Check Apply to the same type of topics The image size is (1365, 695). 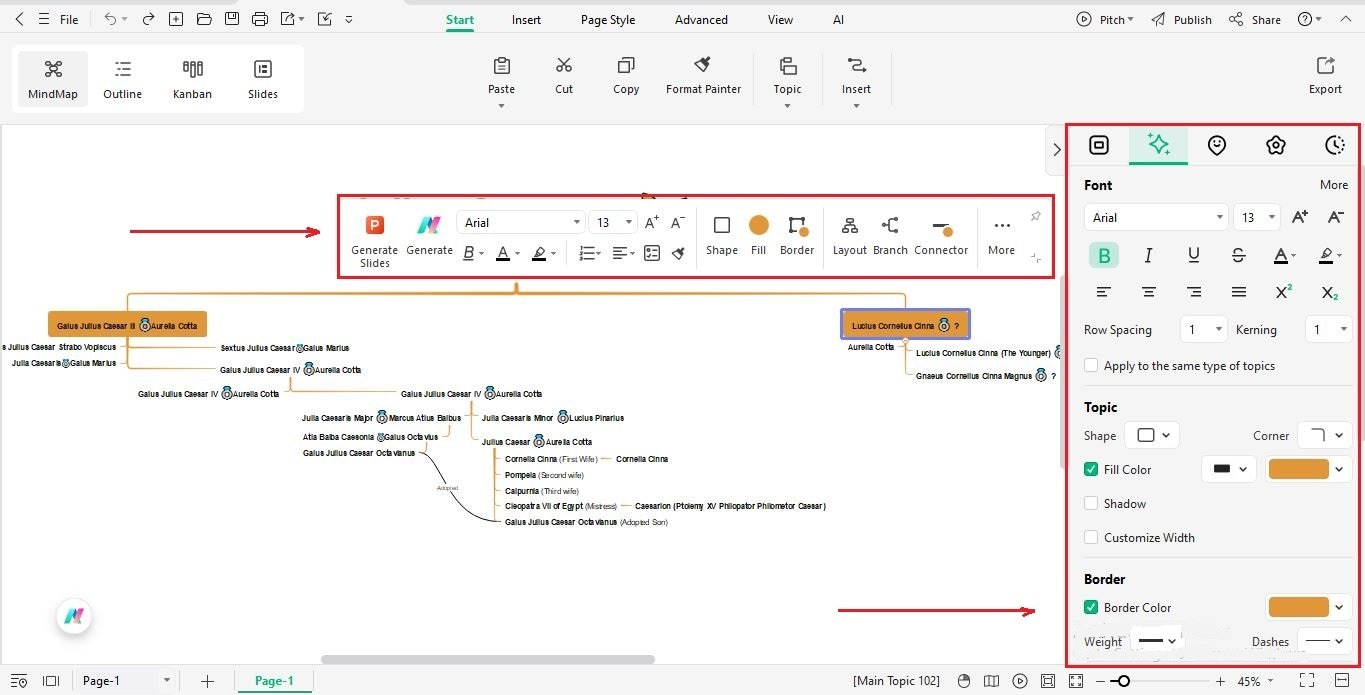point(1091,366)
